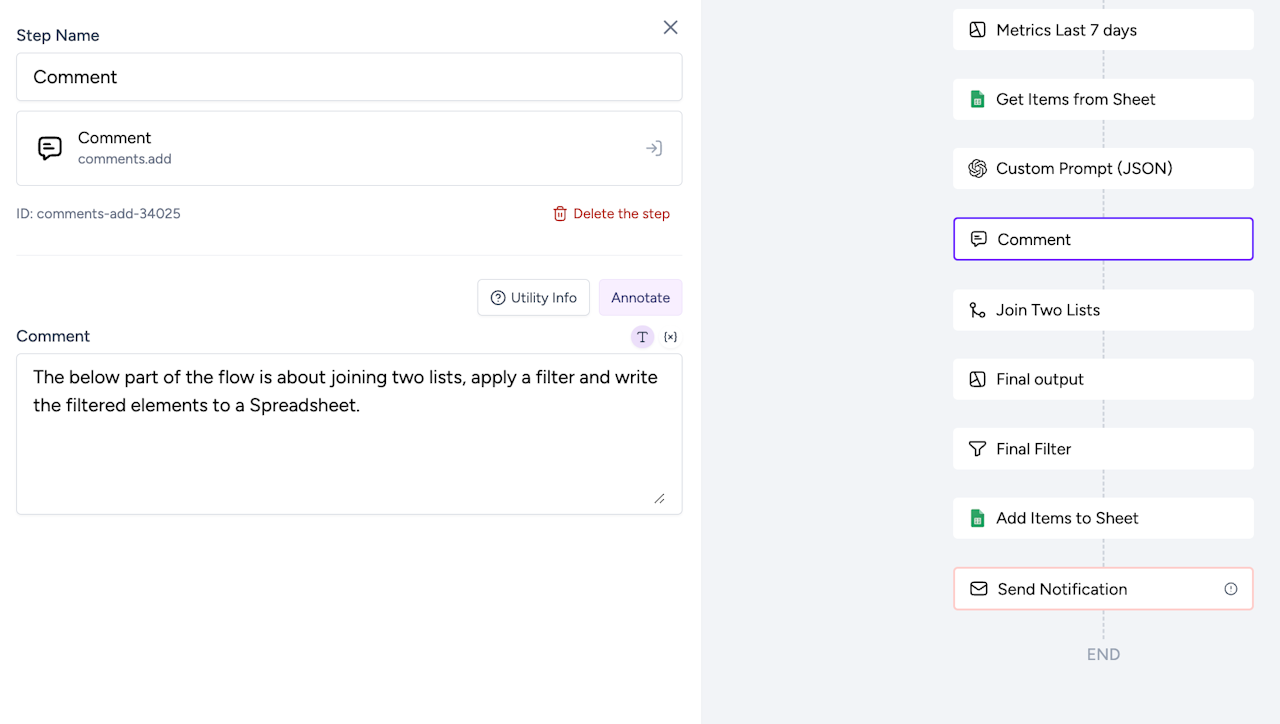Click the text mode T icon
Image resolution: width=1280 pixels, height=724 pixels.
click(x=642, y=337)
